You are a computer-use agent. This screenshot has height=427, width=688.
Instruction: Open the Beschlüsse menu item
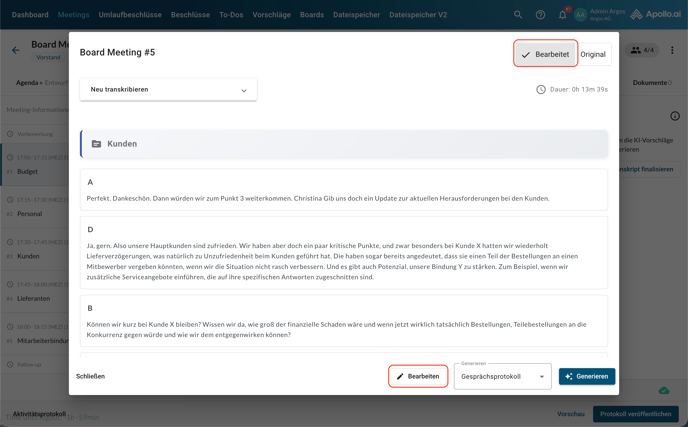[x=190, y=15]
